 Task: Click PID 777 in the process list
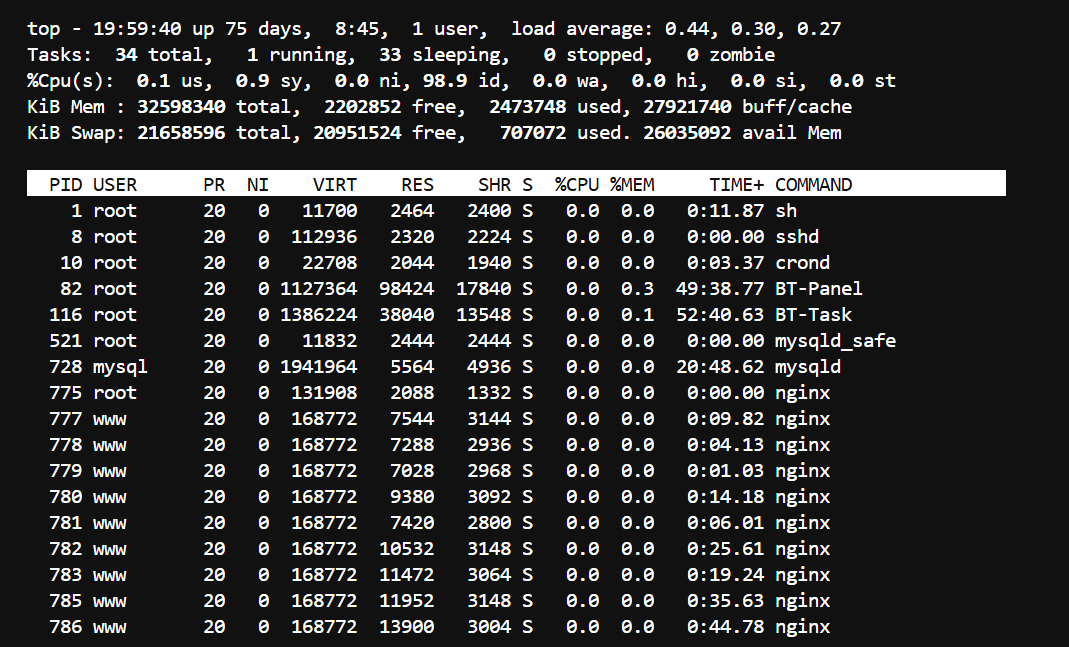click(x=65, y=419)
